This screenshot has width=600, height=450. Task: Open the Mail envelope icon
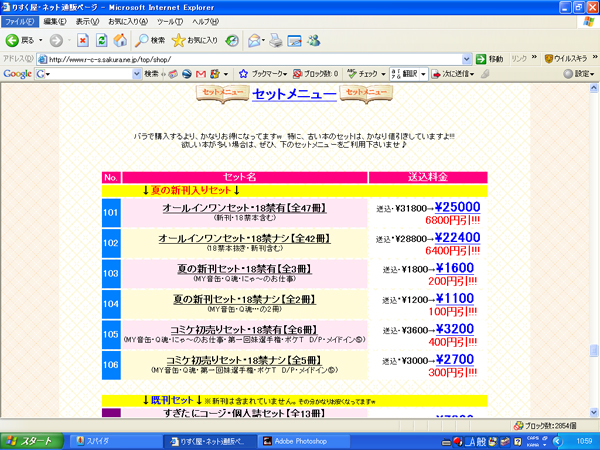254,40
